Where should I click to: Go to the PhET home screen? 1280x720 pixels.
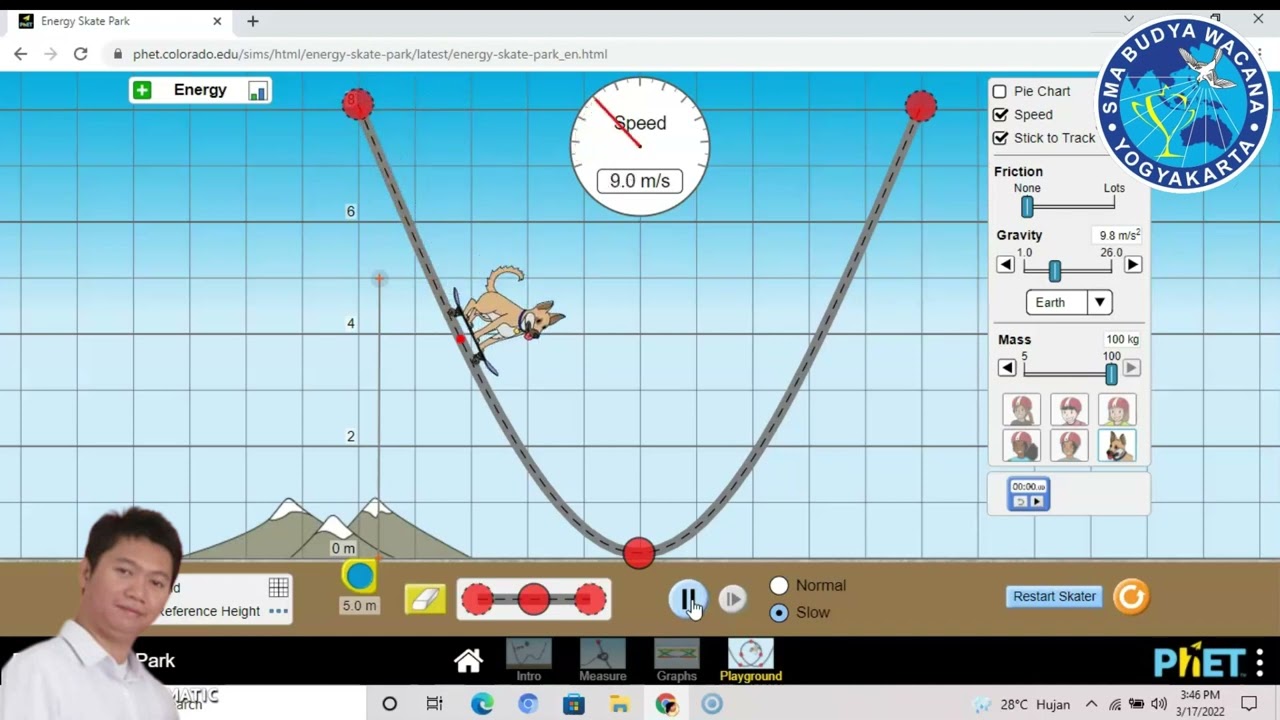[468, 661]
